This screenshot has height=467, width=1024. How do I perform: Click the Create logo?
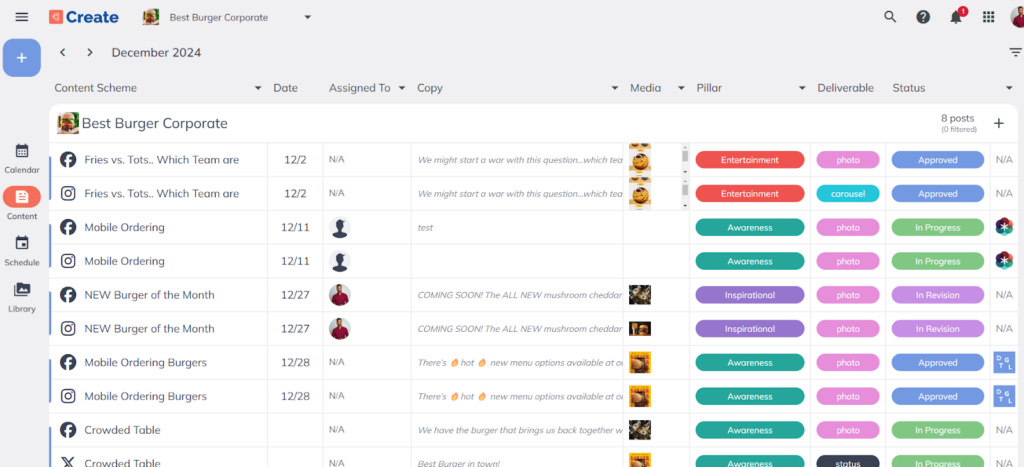[84, 17]
